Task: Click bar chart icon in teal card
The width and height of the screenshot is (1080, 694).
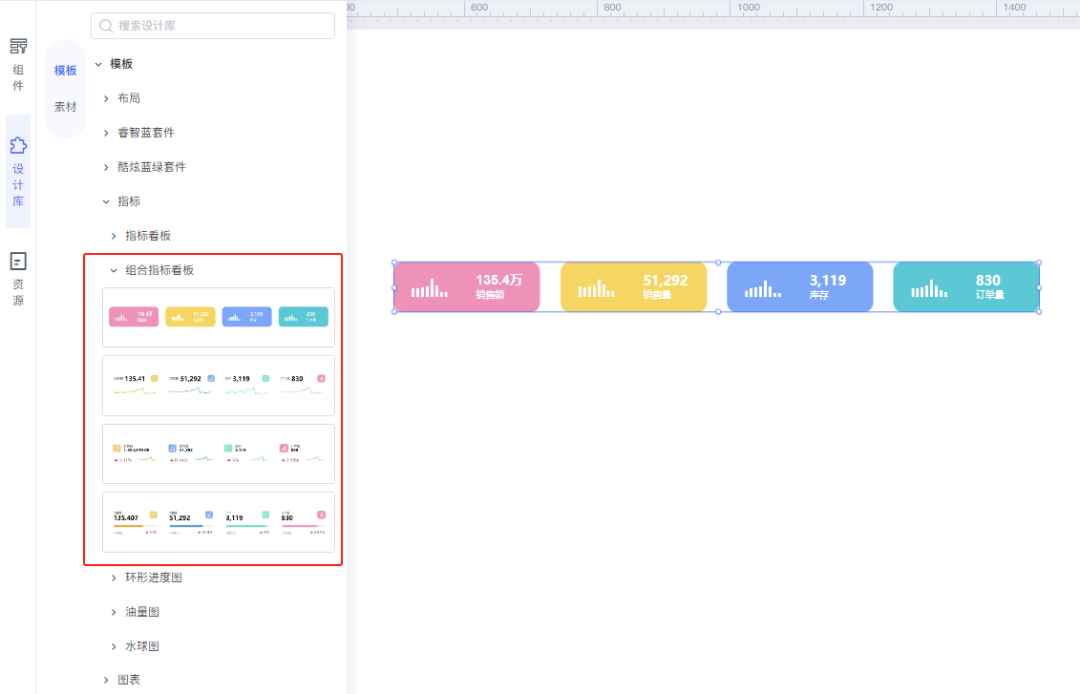Action: (929, 288)
